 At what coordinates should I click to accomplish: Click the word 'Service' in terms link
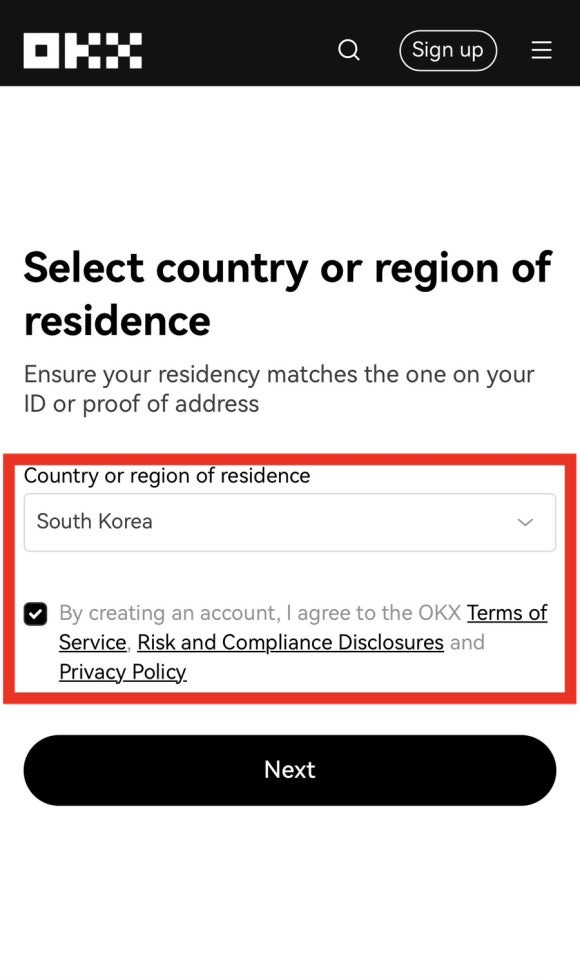click(x=92, y=642)
